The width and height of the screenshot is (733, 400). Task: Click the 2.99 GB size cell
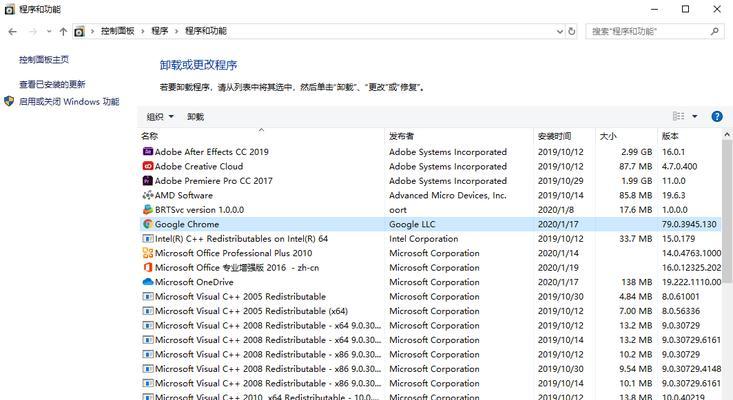coord(637,152)
